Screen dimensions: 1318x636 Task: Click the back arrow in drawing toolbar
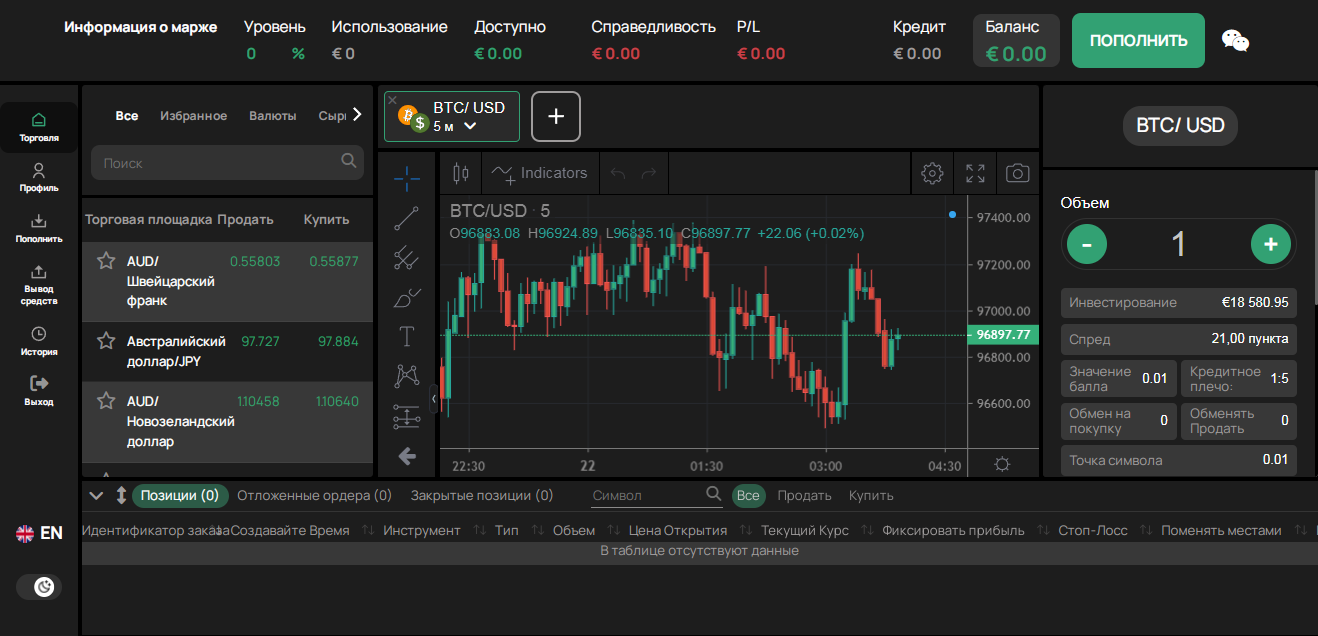[407, 456]
